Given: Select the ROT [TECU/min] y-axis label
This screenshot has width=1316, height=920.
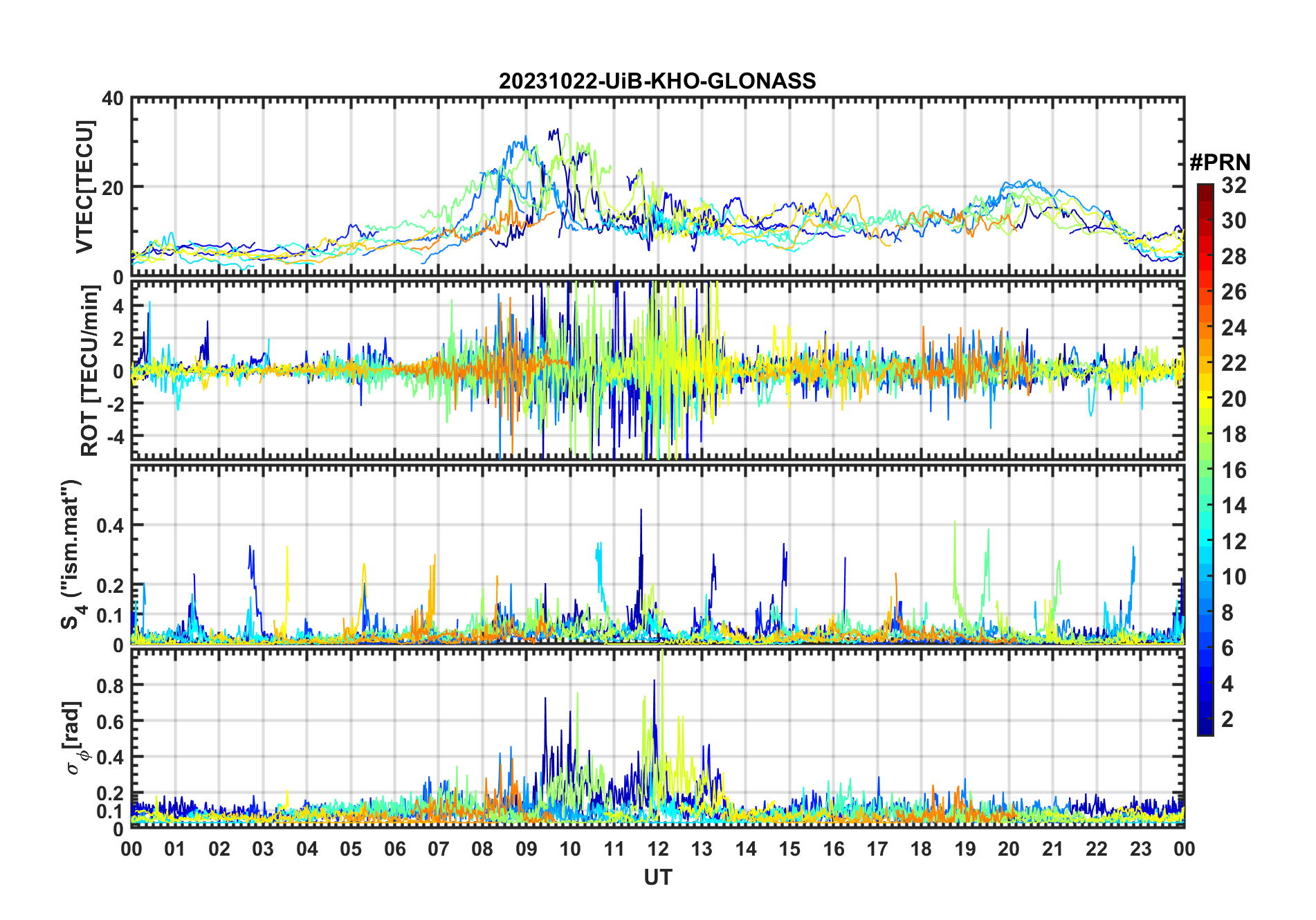Looking at the screenshot, I should pyautogui.click(x=89, y=371).
